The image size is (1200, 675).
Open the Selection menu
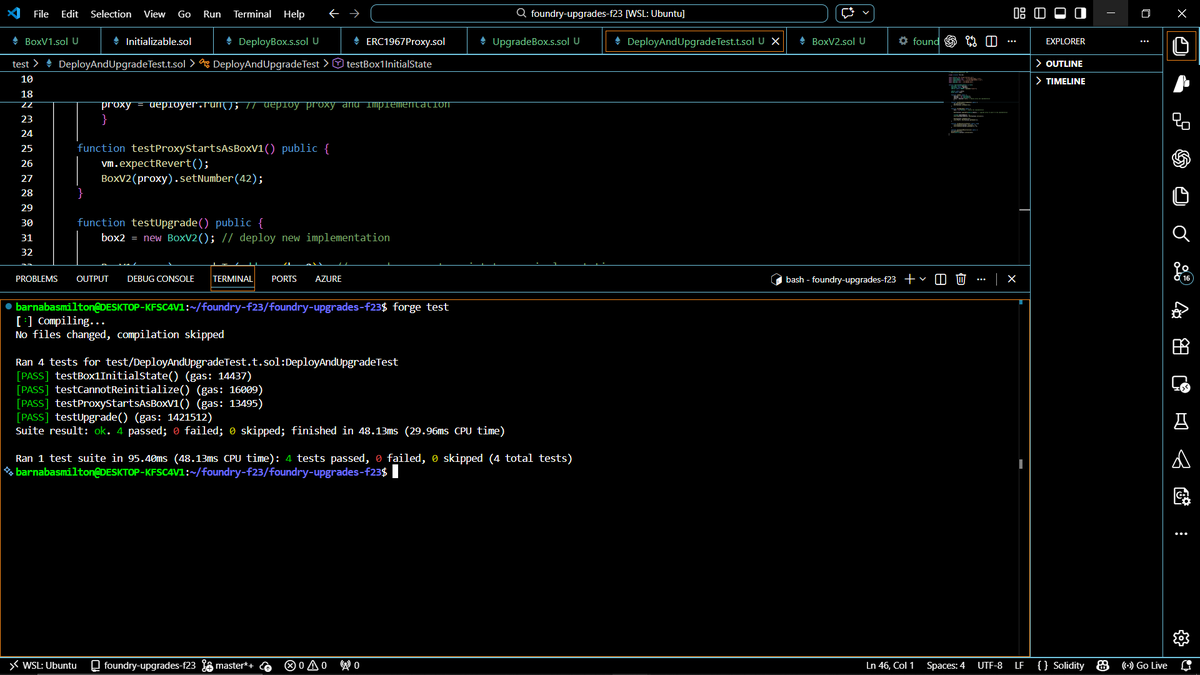110,14
